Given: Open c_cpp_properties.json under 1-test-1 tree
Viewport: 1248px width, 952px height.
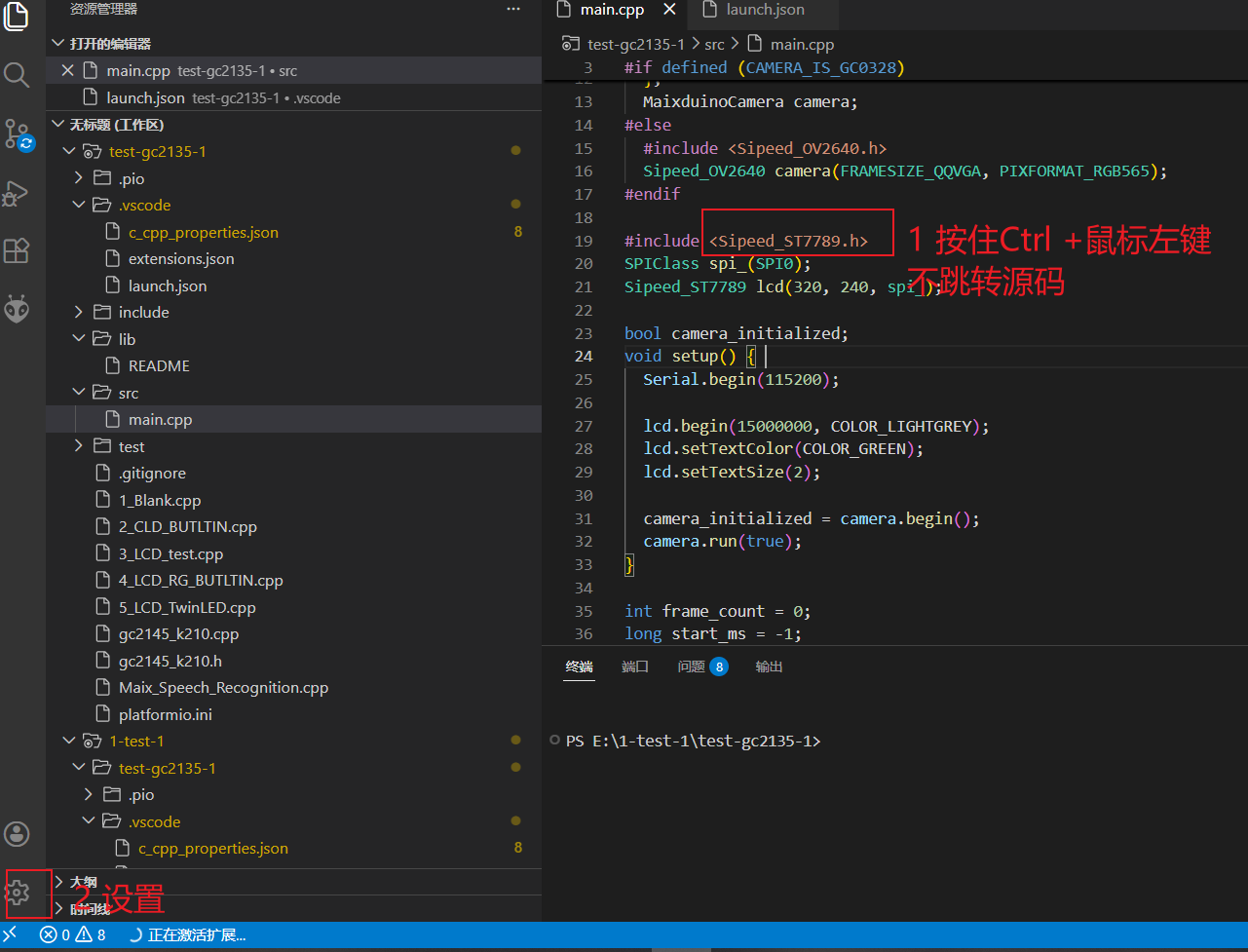Looking at the screenshot, I should (x=293, y=849).
